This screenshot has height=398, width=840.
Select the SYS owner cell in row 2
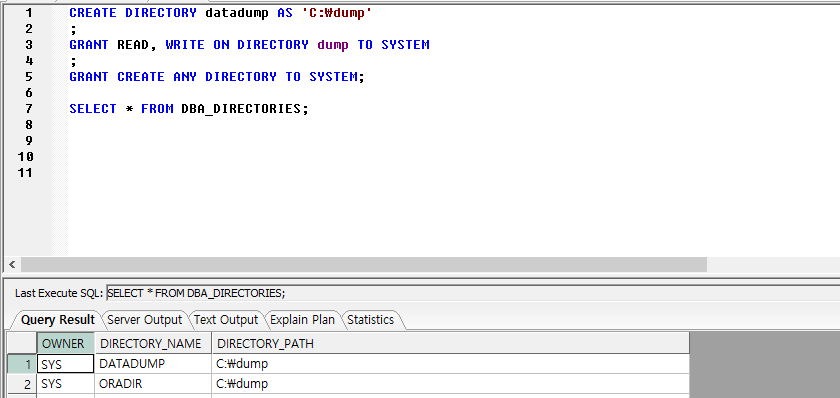tap(66, 384)
